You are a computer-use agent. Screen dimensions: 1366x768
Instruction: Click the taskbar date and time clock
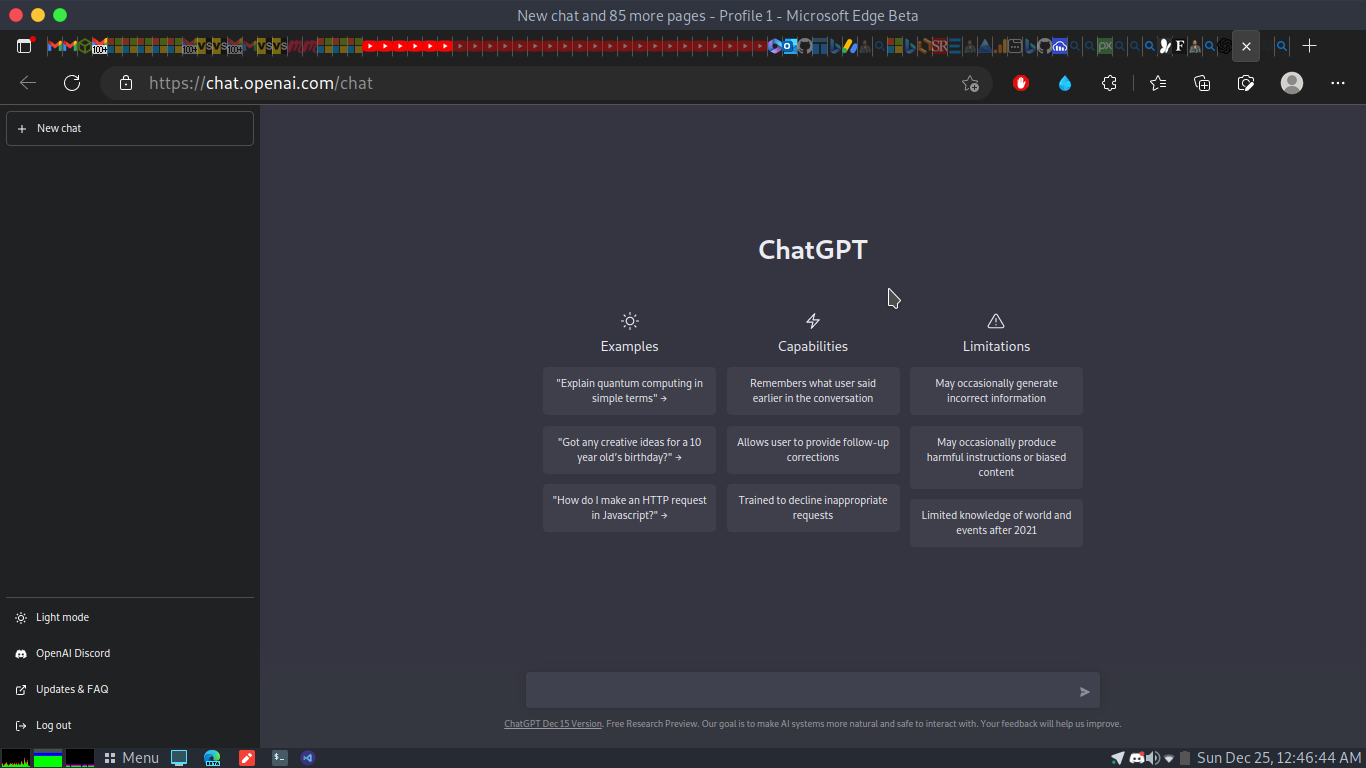pyautogui.click(x=1279, y=758)
